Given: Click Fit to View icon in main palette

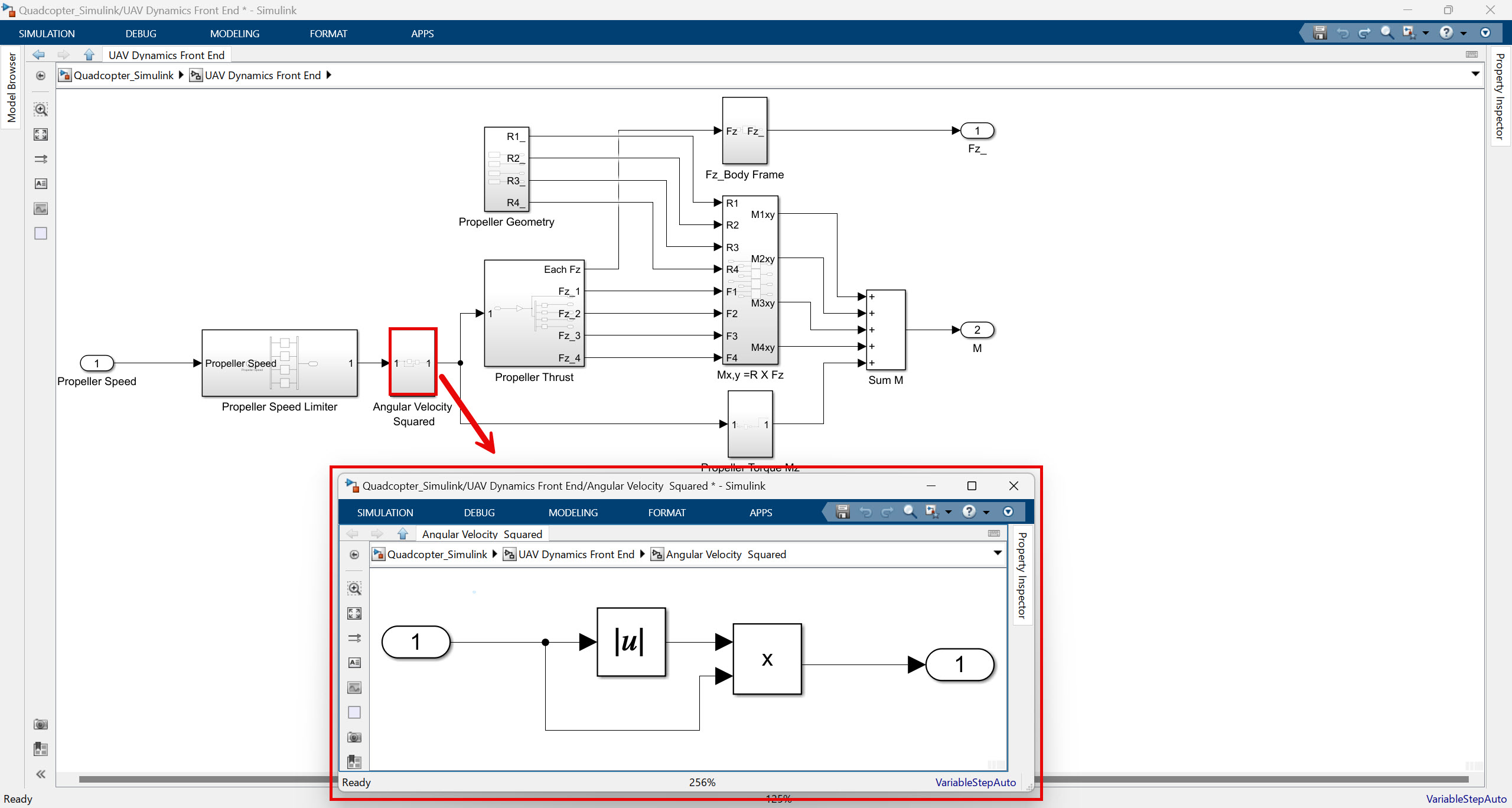Looking at the screenshot, I should tap(41, 134).
